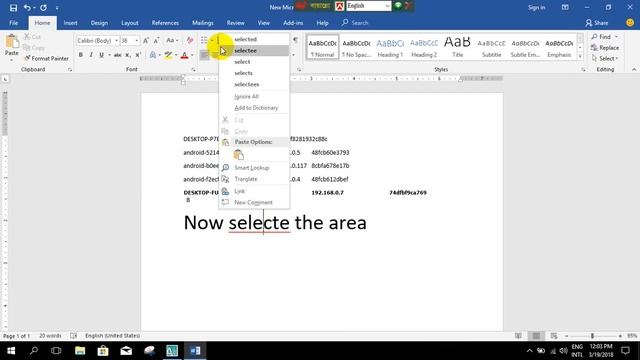Click the Share button
The width and height of the screenshot is (640, 360).
pos(597,23)
